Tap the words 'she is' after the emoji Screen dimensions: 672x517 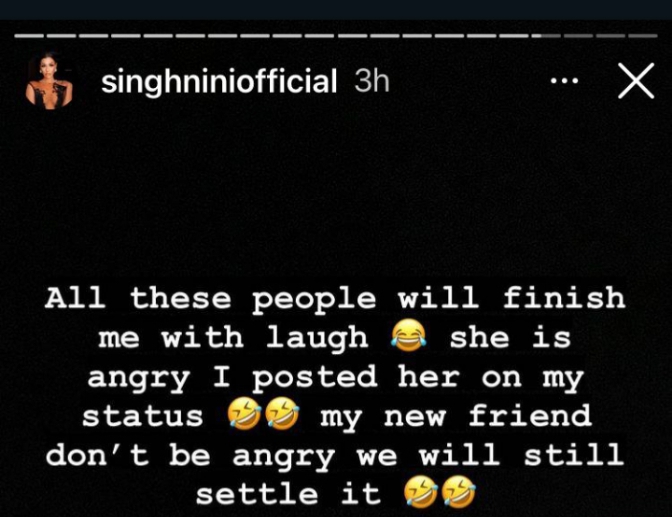[x=510, y=338]
